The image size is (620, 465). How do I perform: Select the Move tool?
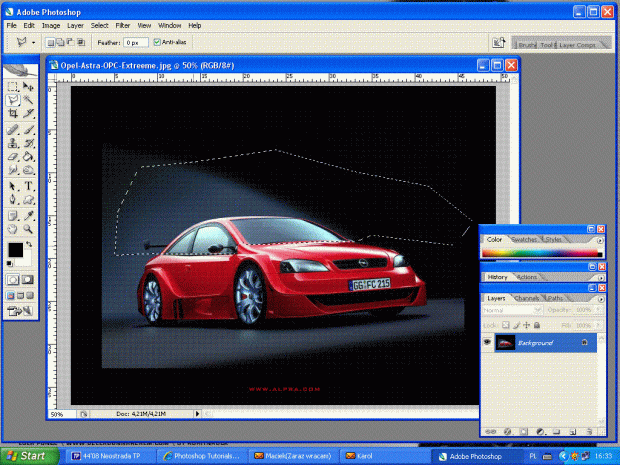click(x=29, y=86)
